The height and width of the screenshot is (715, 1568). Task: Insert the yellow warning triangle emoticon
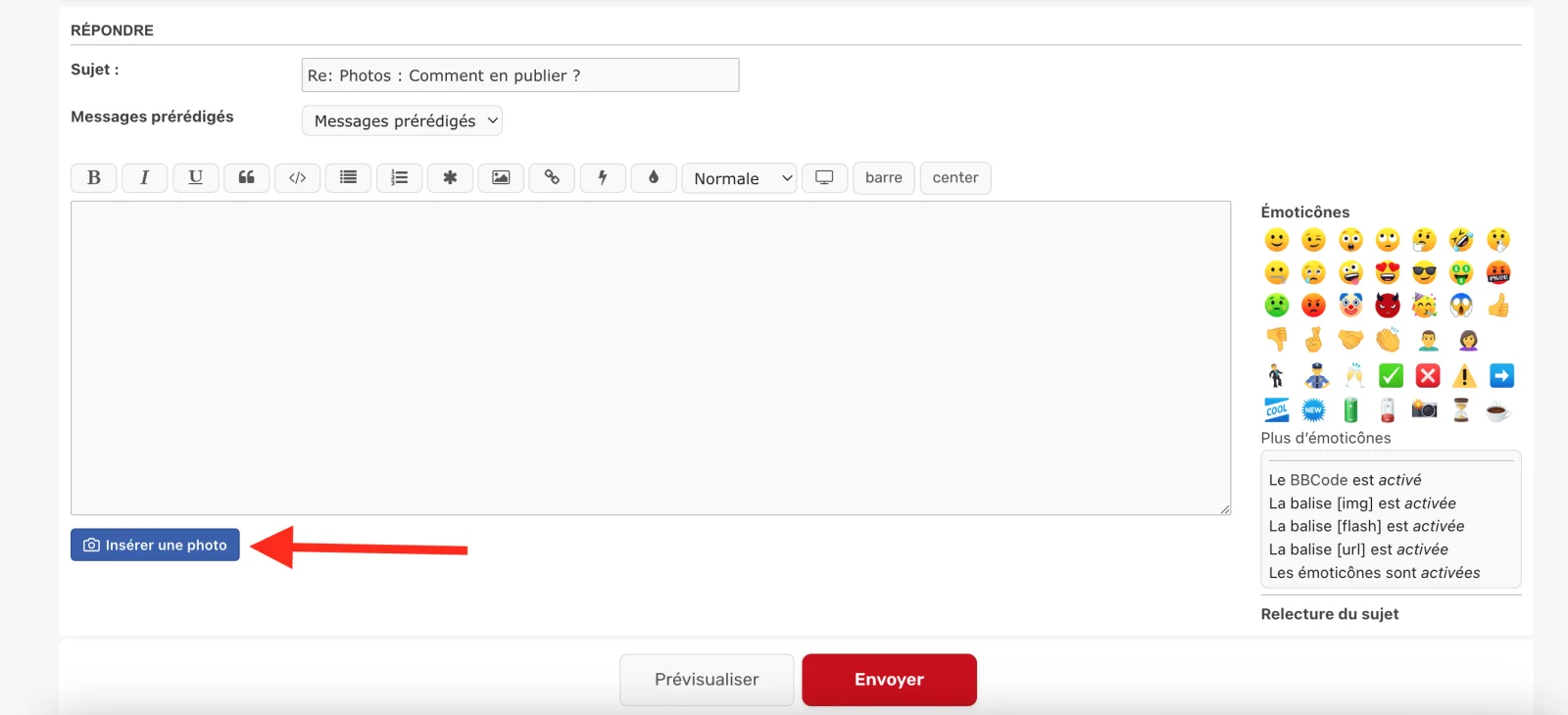point(1464,376)
